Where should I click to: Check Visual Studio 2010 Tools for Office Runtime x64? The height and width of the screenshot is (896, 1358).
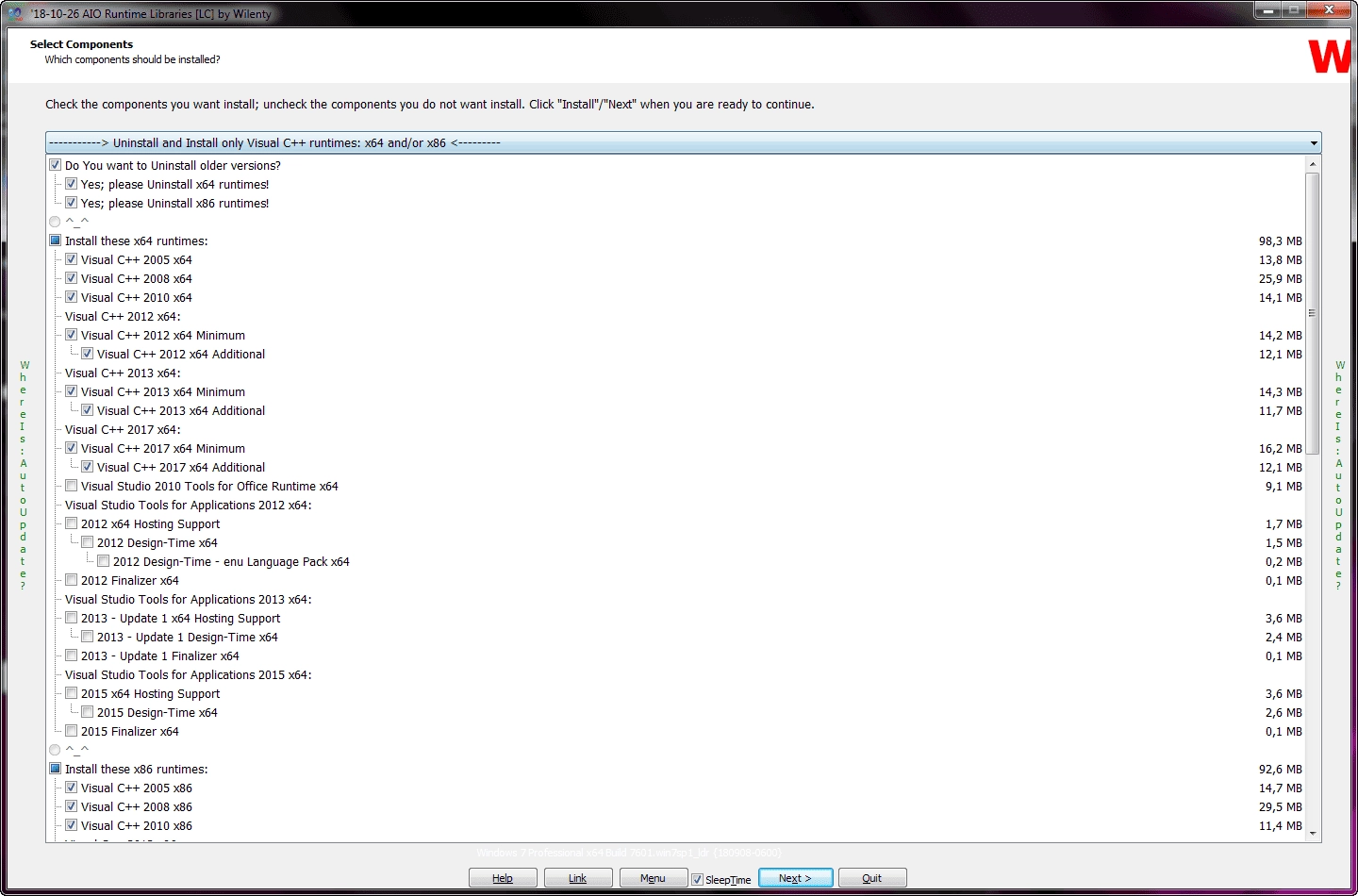(x=71, y=486)
